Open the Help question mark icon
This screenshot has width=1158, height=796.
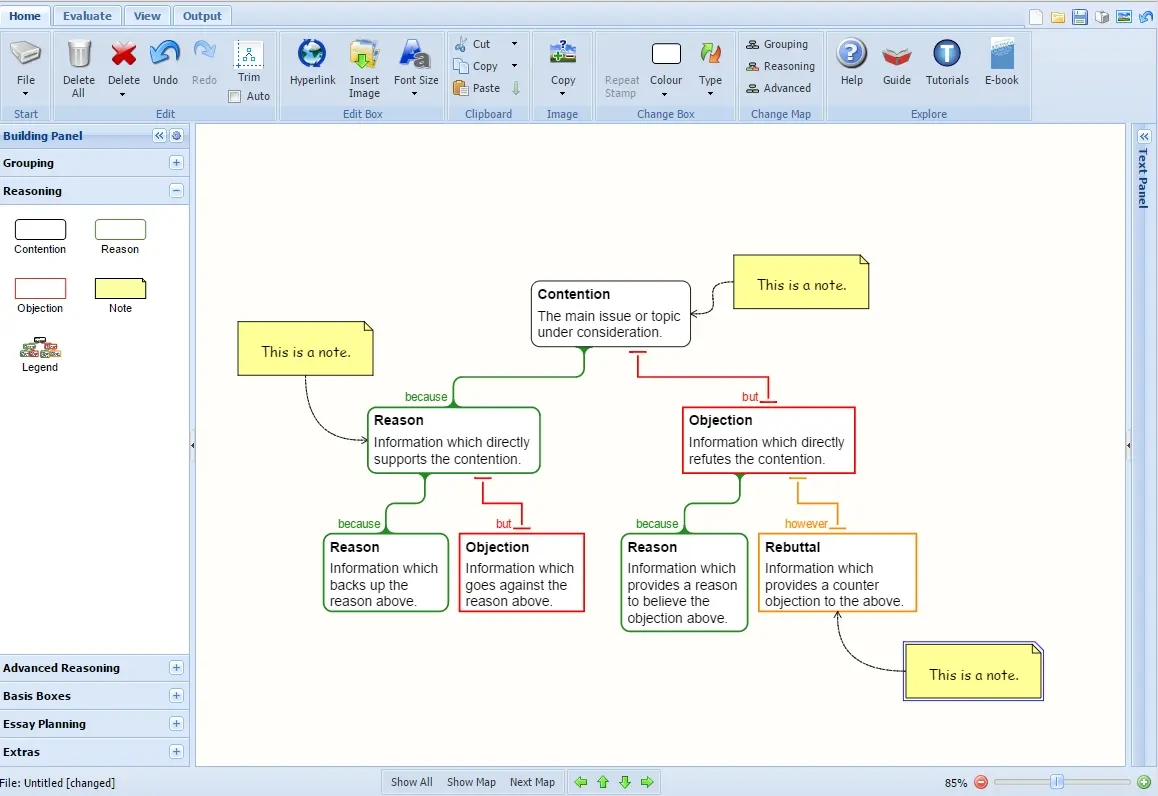[851, 55]
